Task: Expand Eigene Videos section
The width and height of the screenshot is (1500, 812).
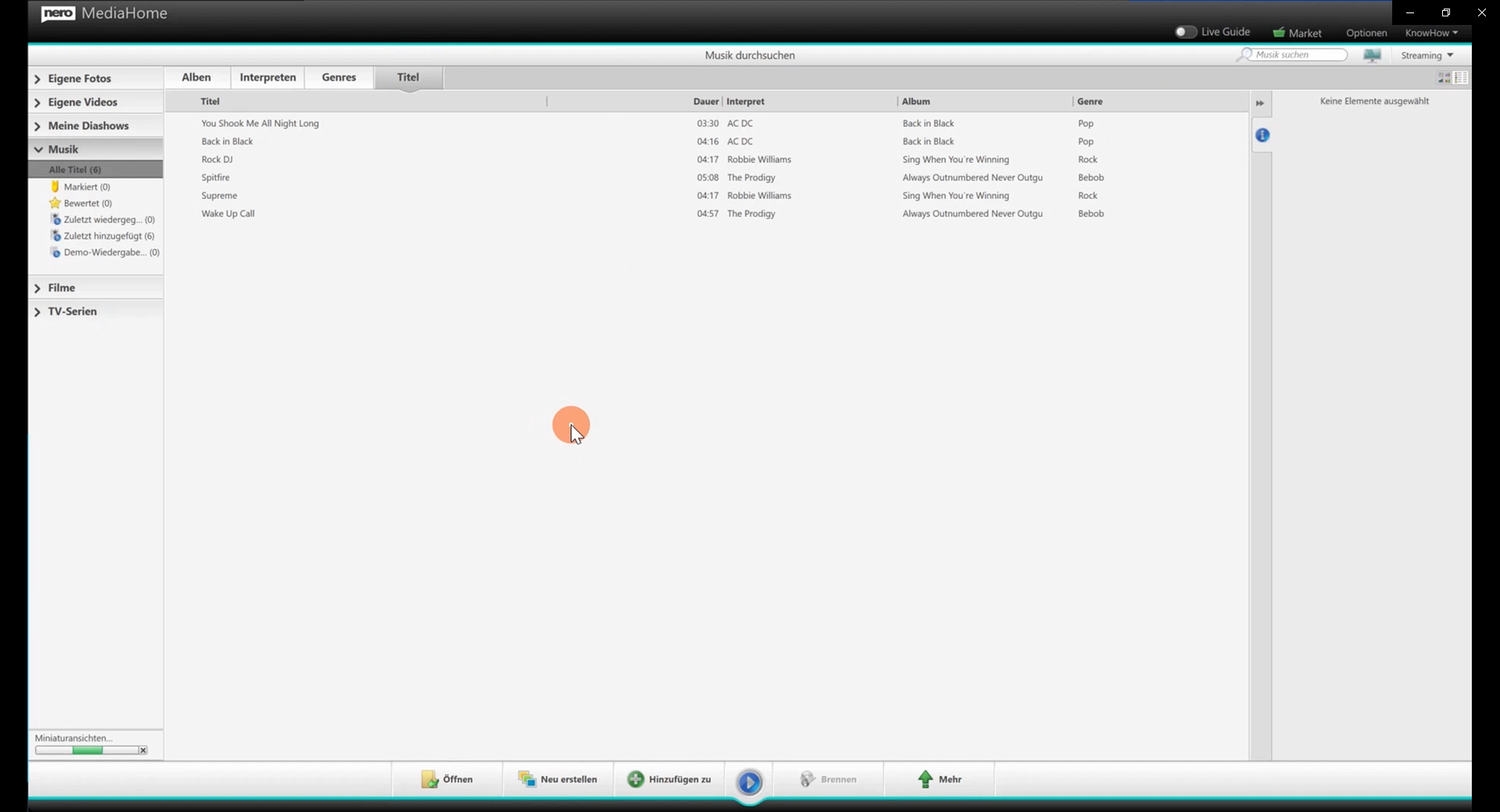Action: point(95,102)
